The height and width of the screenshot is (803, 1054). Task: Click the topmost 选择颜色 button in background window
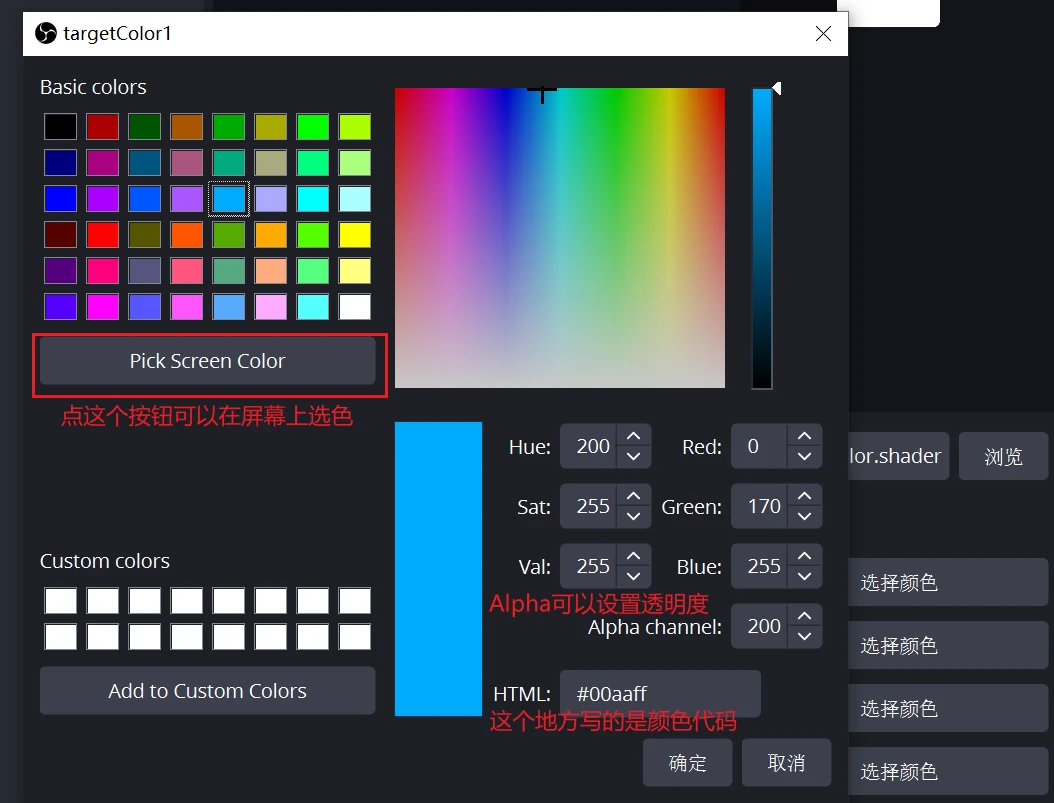coord(948,582)
